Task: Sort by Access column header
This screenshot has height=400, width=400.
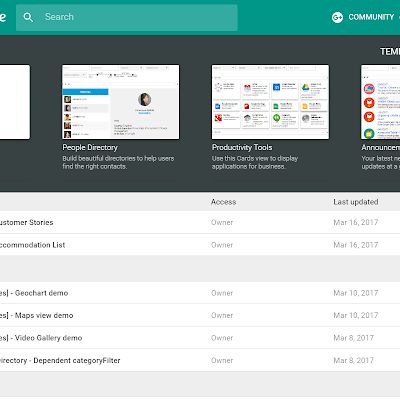Action: click(x=223, y=202)
